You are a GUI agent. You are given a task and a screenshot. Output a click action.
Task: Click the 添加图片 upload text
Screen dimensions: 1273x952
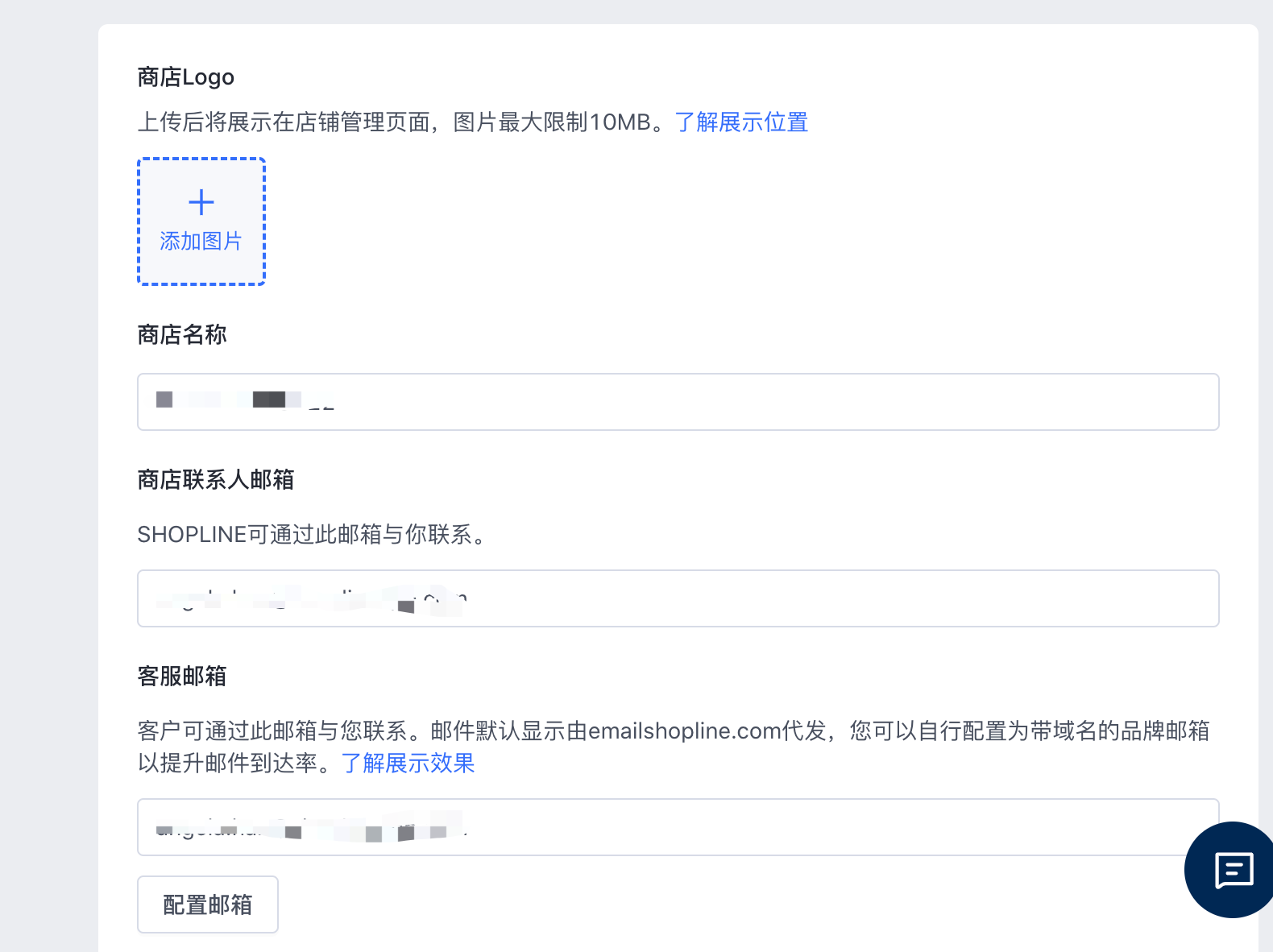pyautogui.click(x=201, y=241)
